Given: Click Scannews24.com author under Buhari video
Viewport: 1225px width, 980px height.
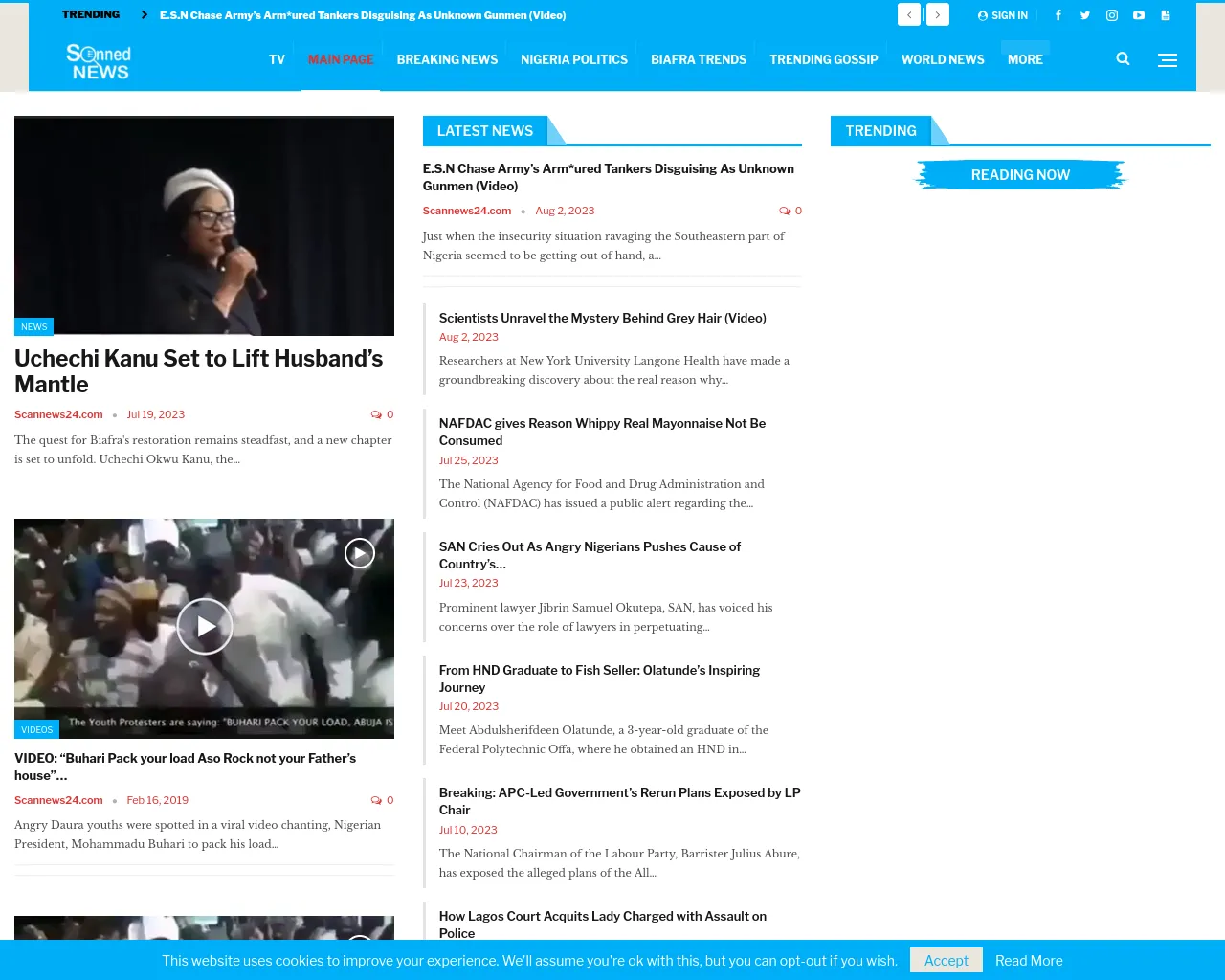Looking at the screenshot, I should coord(58,800).
